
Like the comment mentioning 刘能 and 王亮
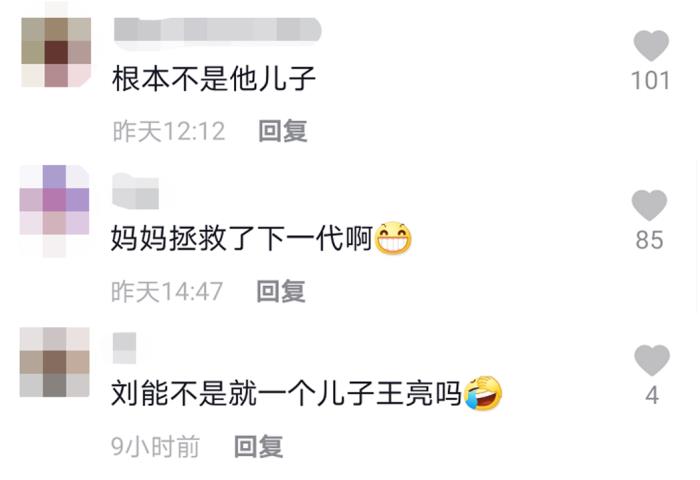pyautogui.click(x=652, y=360)
